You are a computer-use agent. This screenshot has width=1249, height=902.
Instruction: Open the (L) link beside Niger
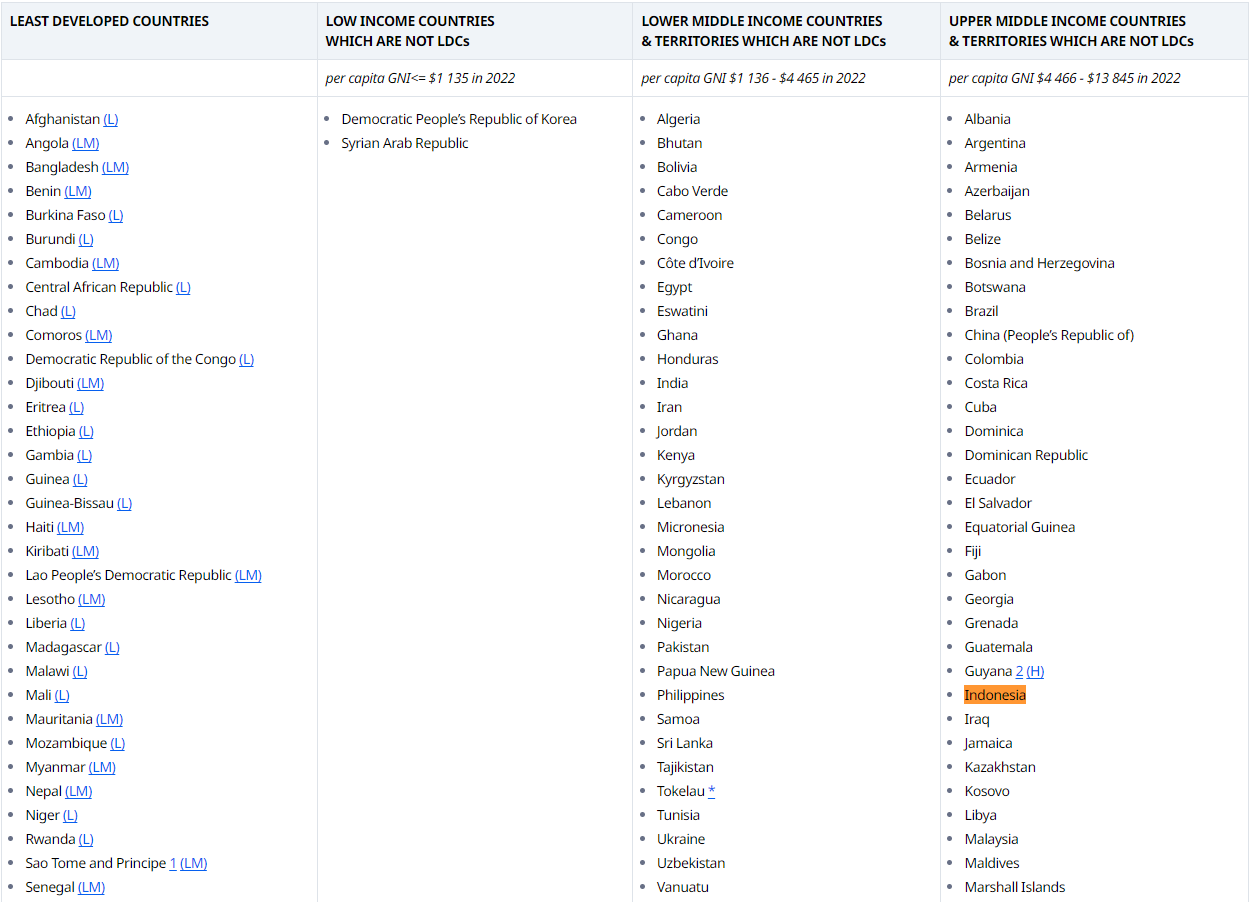70,815
